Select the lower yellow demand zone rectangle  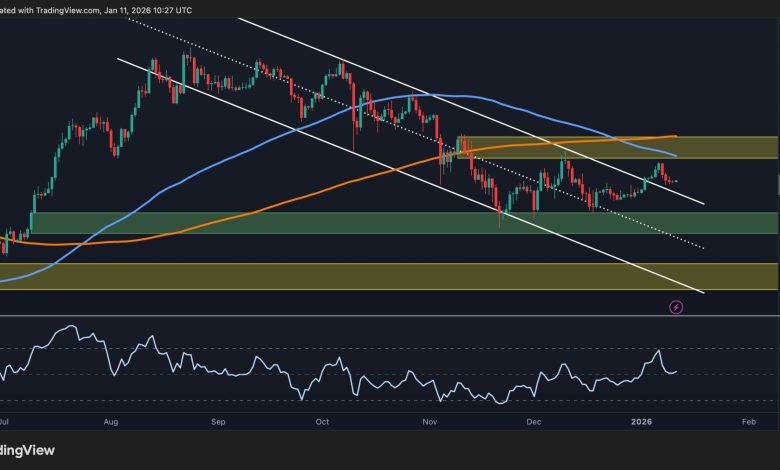tap(300, 276)
